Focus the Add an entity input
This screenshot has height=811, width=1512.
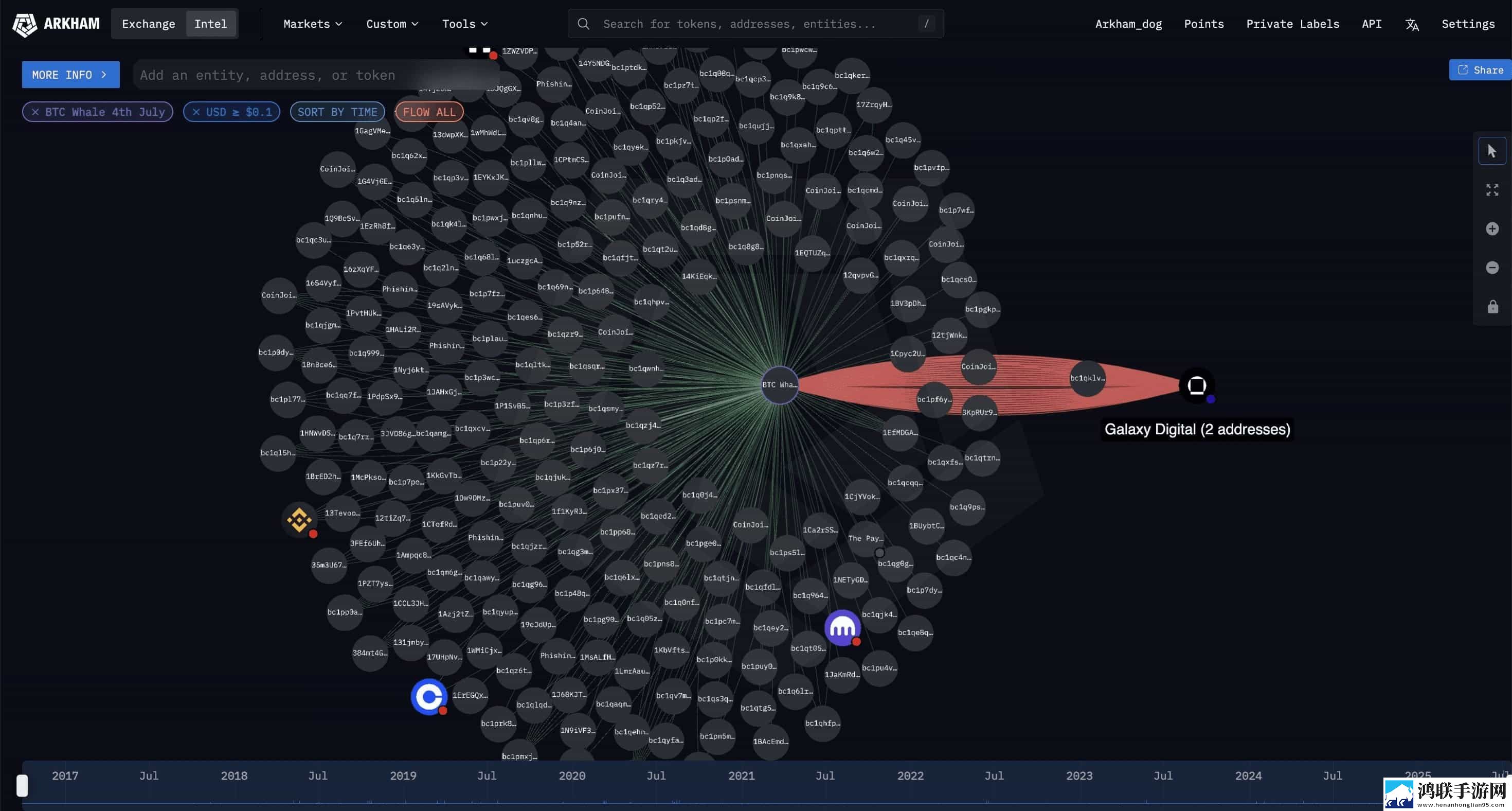pos(317,75)
